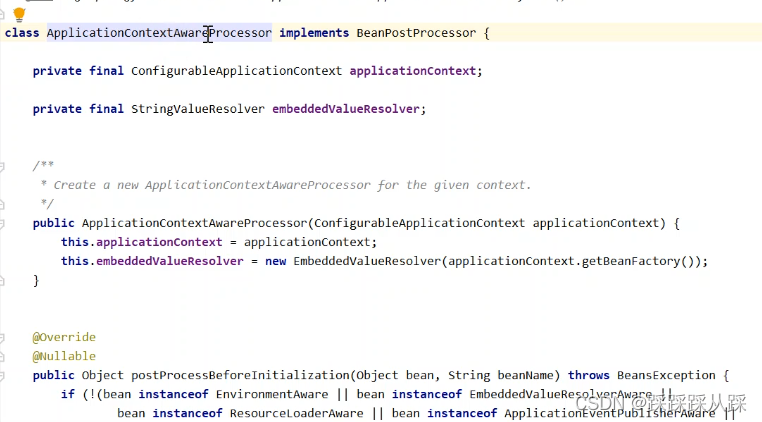The width and height of the screenshot is (762, 422).
Task: Click the ApplicationContextAwareProcessor constructor name
Action: click(x=194, y=223)
